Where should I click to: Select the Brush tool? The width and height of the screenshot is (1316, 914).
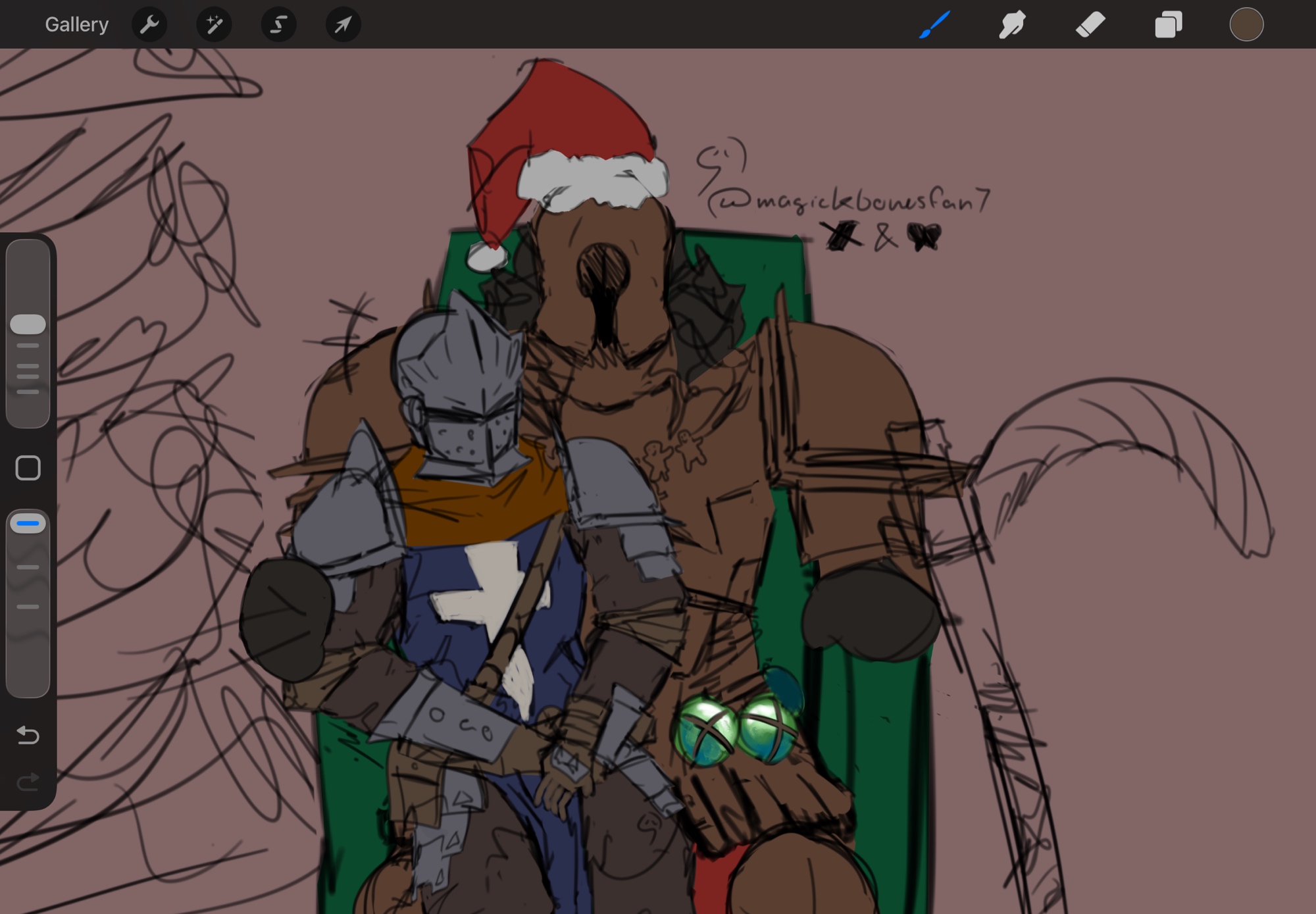coord(934,25)
